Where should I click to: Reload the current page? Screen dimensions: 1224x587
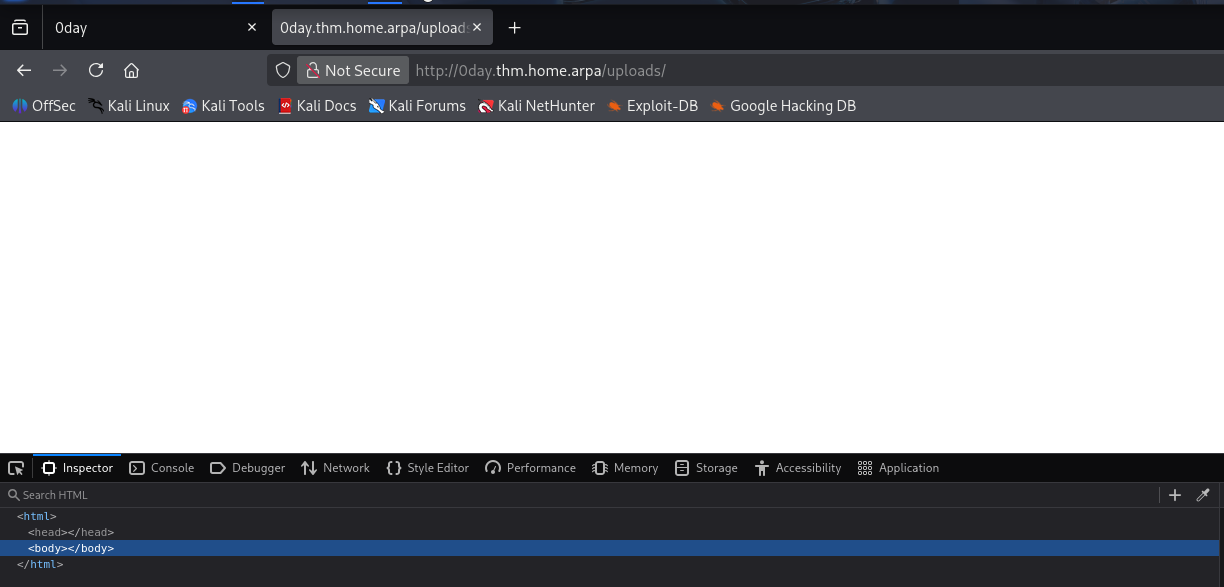96,70
